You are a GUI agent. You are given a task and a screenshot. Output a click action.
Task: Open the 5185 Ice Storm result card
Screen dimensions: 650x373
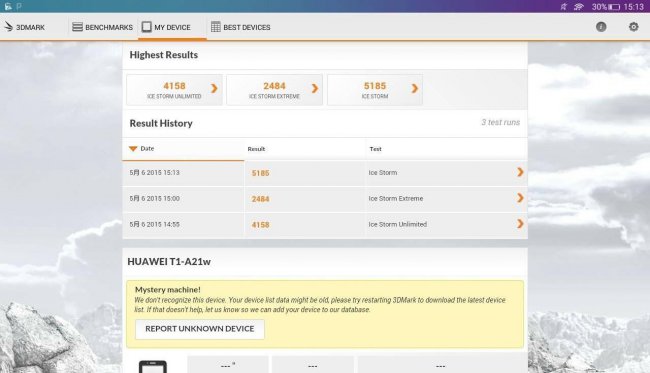tap(375, 90)
